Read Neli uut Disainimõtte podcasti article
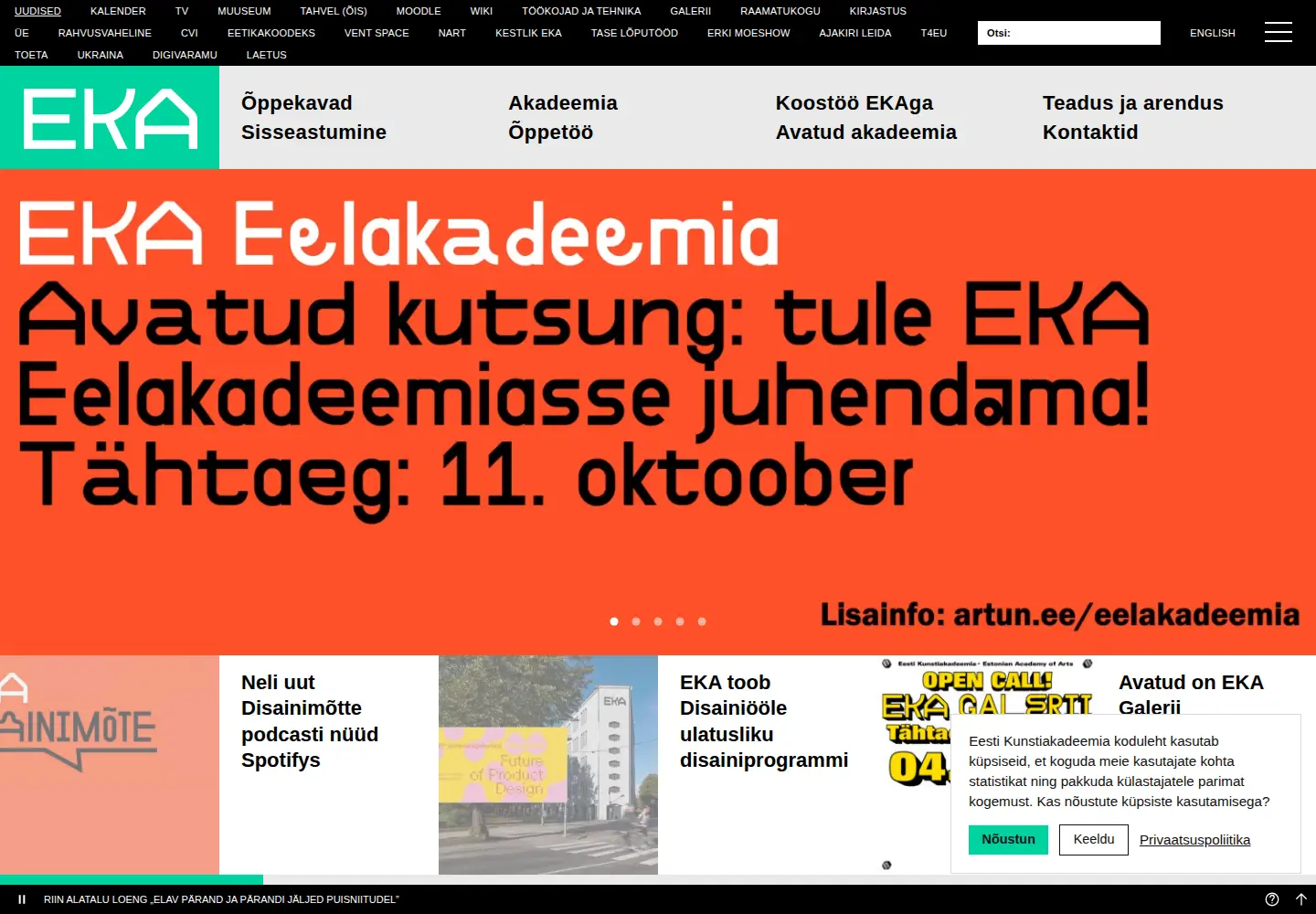Viewport: 1316px width, 914px height. (x=310, y=721)
